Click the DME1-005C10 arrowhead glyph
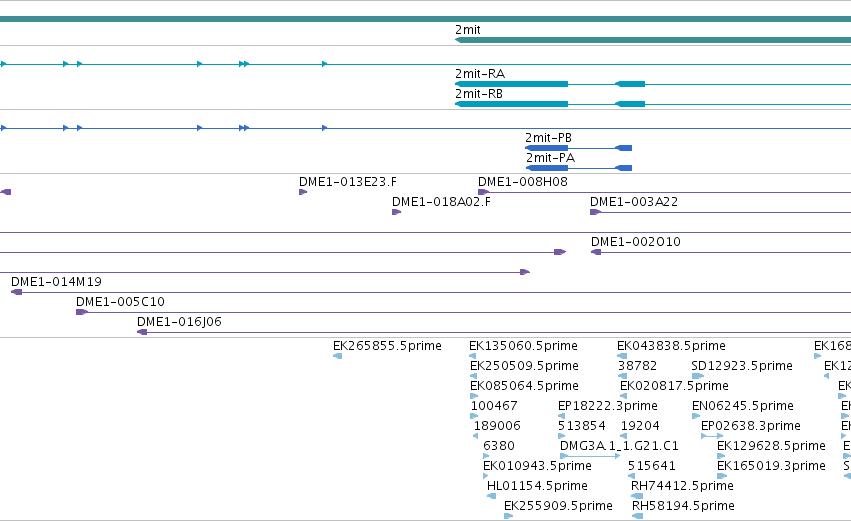 click(81, 312)
